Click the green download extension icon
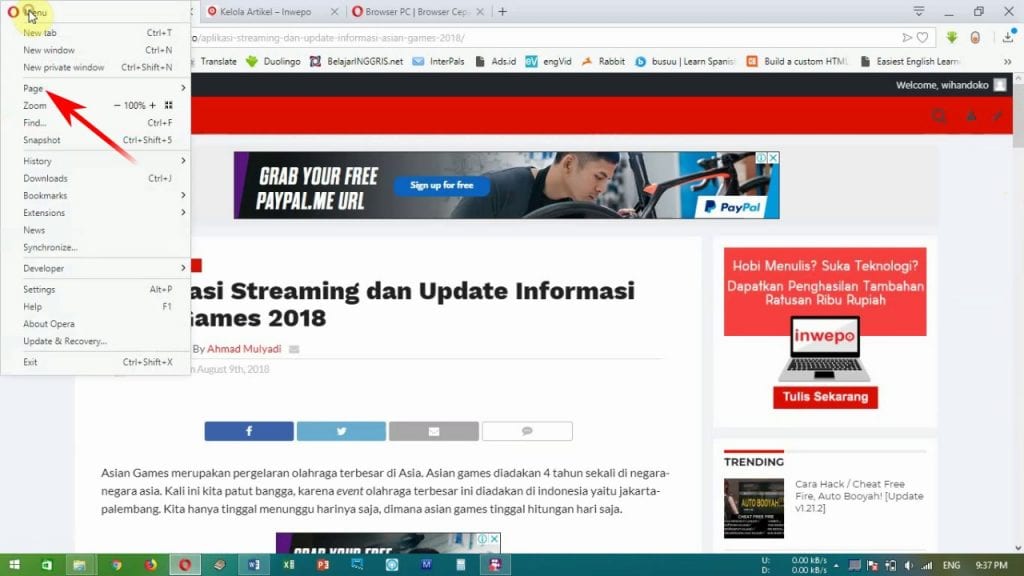1024x576 pixels. tap(952, 38)
